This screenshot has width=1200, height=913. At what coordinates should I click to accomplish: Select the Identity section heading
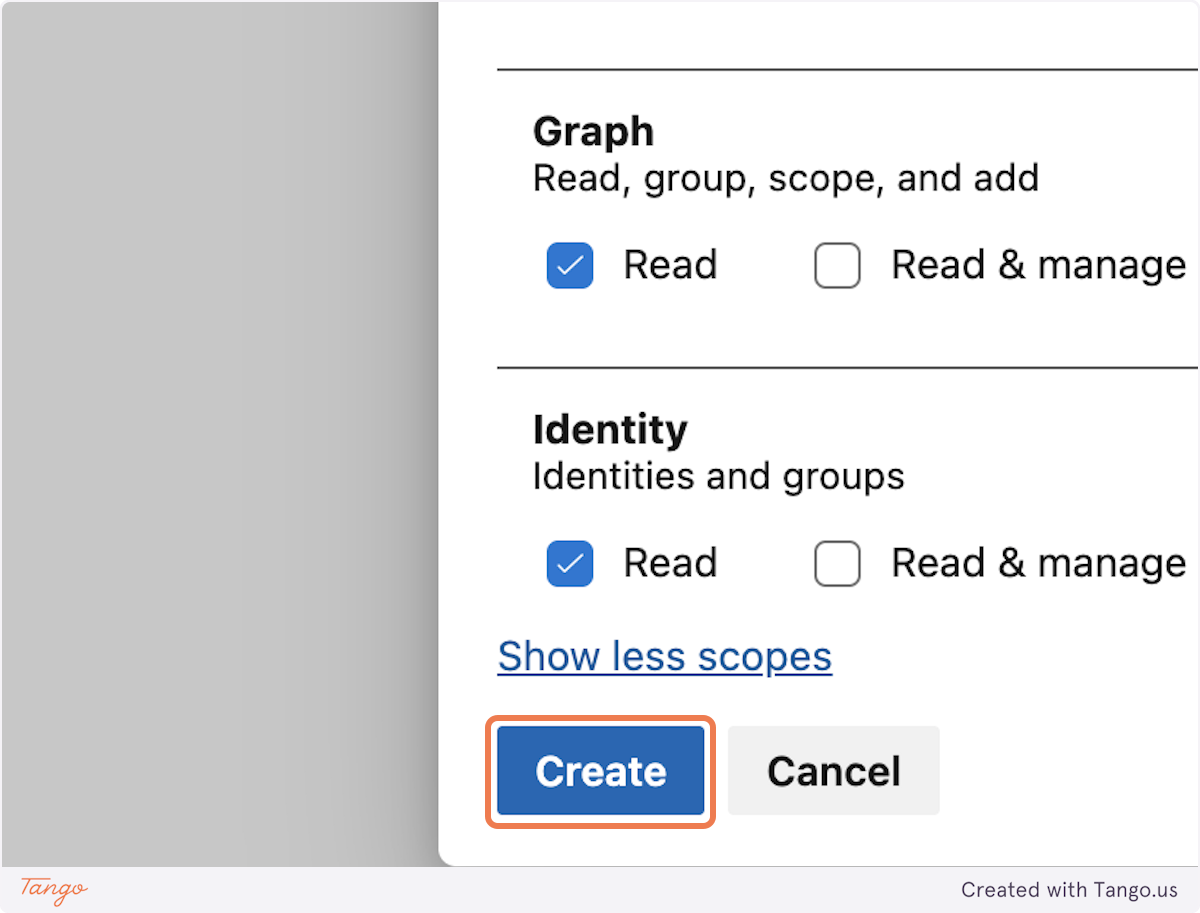pos(609,429)
